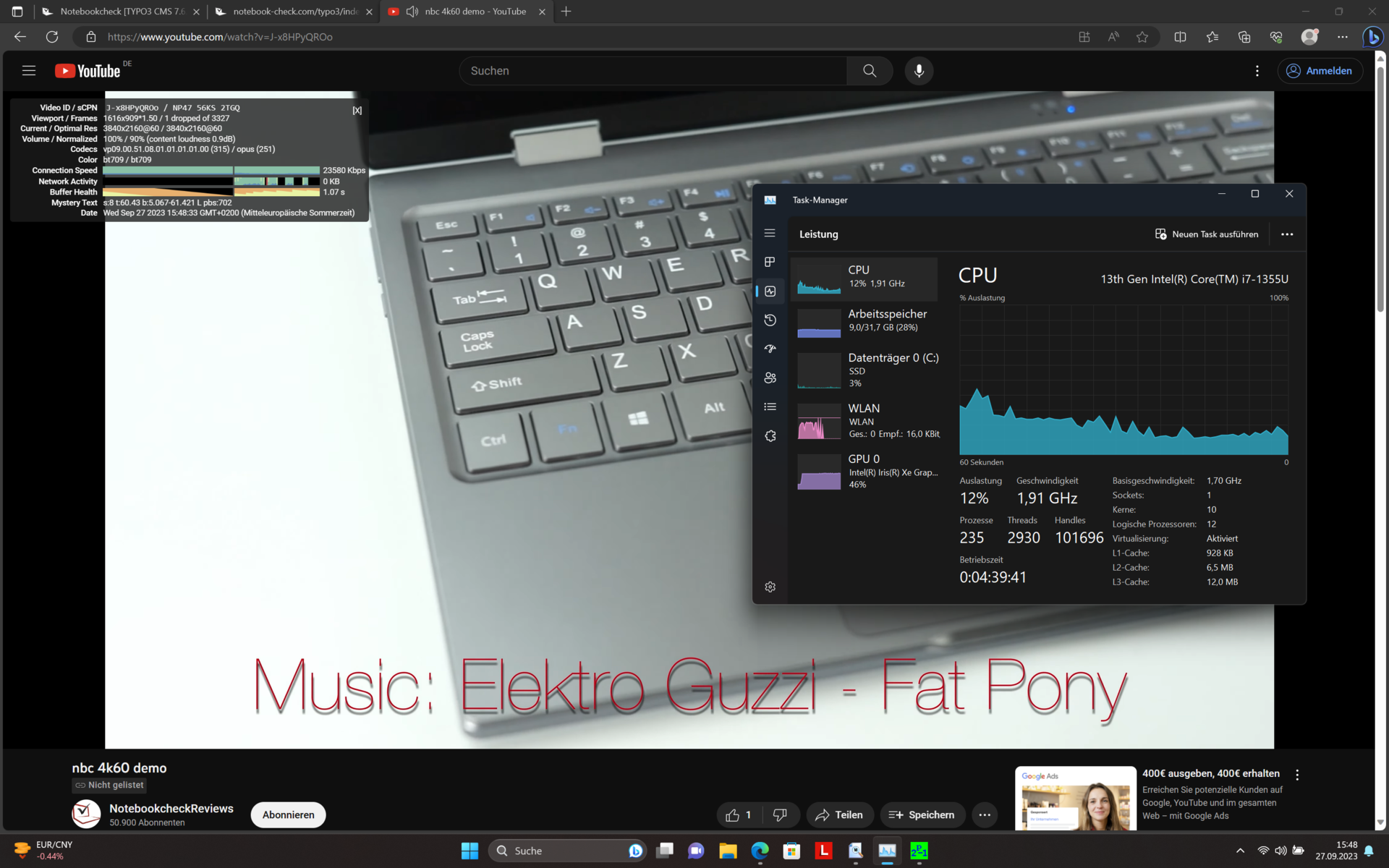Open tab actions menu icon
The height and width of the screenshot is (868, 1389).
pyautogui.click(x=17, y=12)
